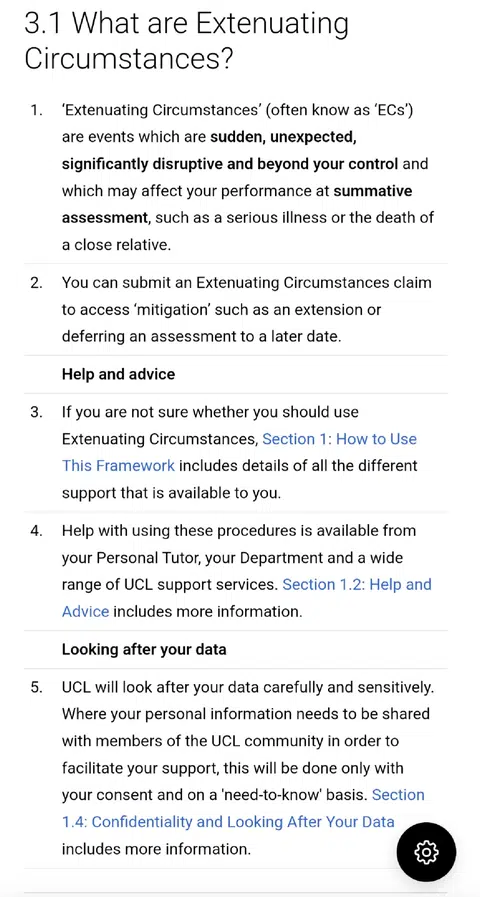
Task: Click the 'Looking after your data' subheading
Action: coord(144,649)
